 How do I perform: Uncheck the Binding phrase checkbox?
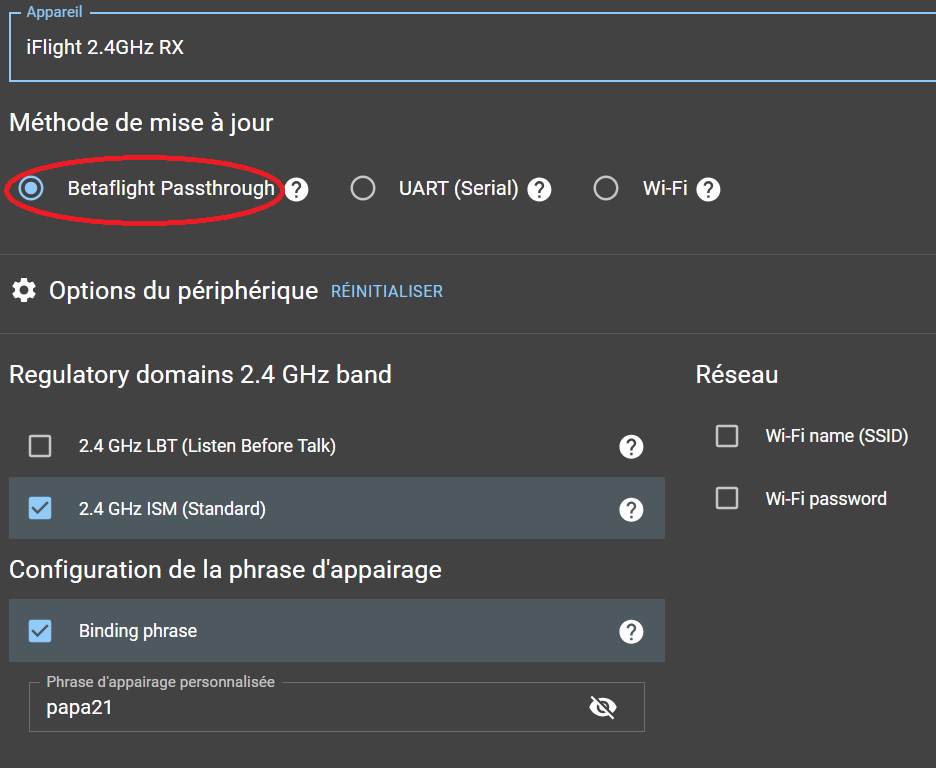click(40, 631)
